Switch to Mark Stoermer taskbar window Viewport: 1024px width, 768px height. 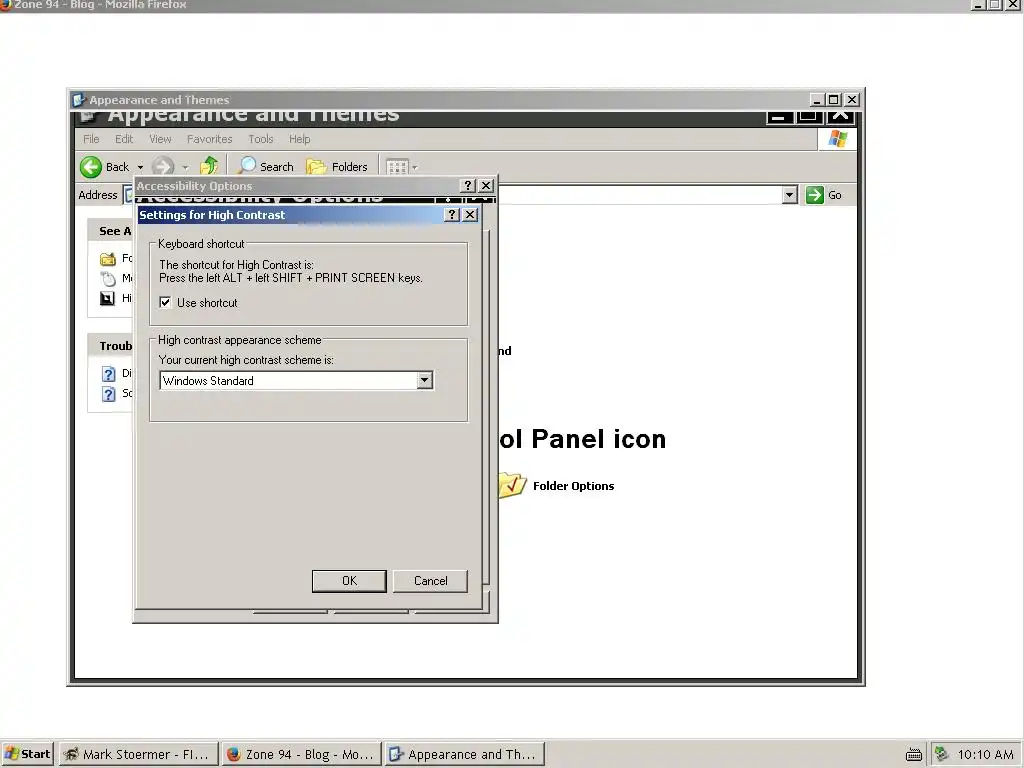138,754
